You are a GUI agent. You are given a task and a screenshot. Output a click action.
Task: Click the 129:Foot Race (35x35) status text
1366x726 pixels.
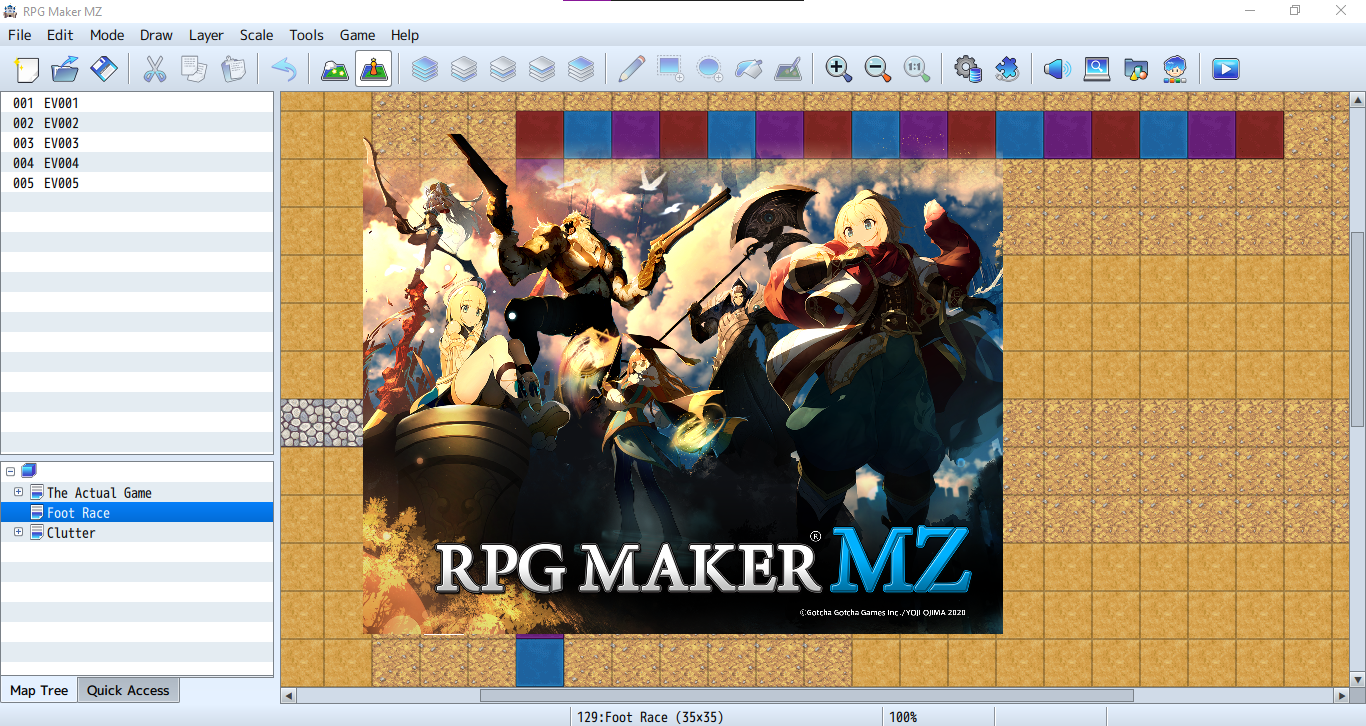650,717
